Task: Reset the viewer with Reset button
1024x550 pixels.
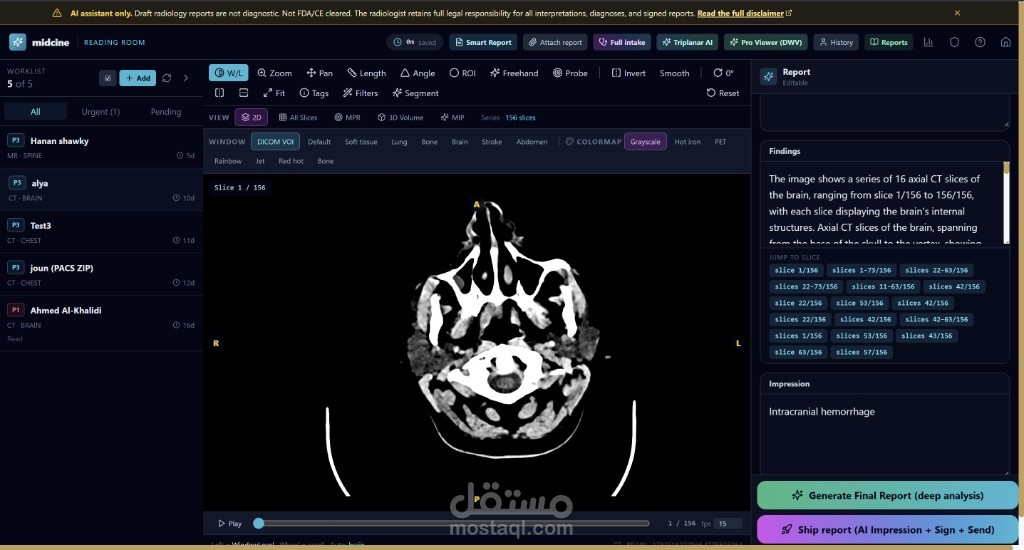Action: click(723, 93)
